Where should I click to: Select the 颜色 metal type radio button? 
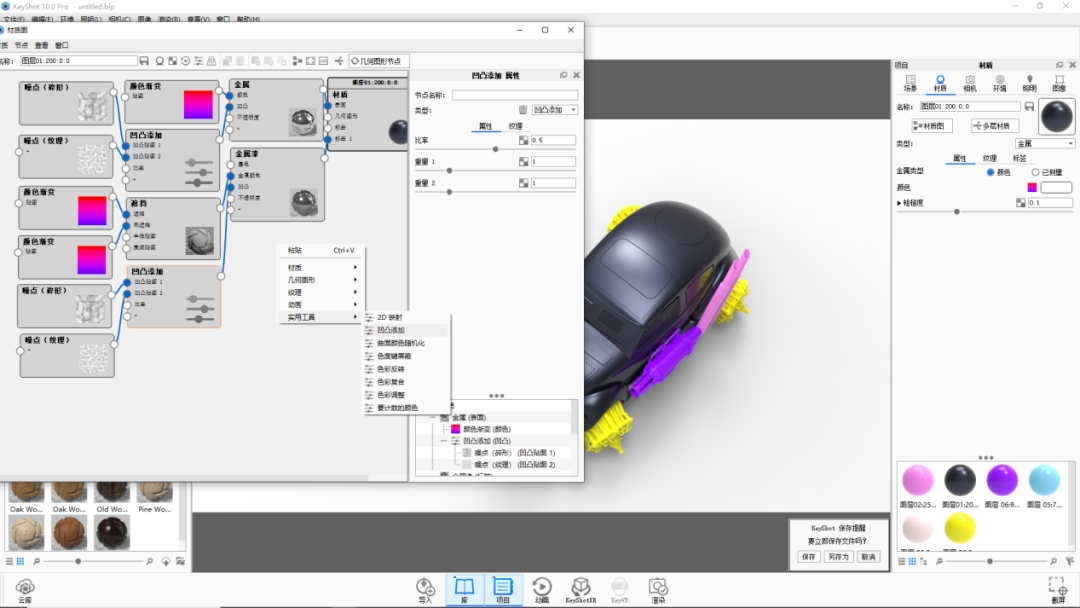click(x=990, y=172)
